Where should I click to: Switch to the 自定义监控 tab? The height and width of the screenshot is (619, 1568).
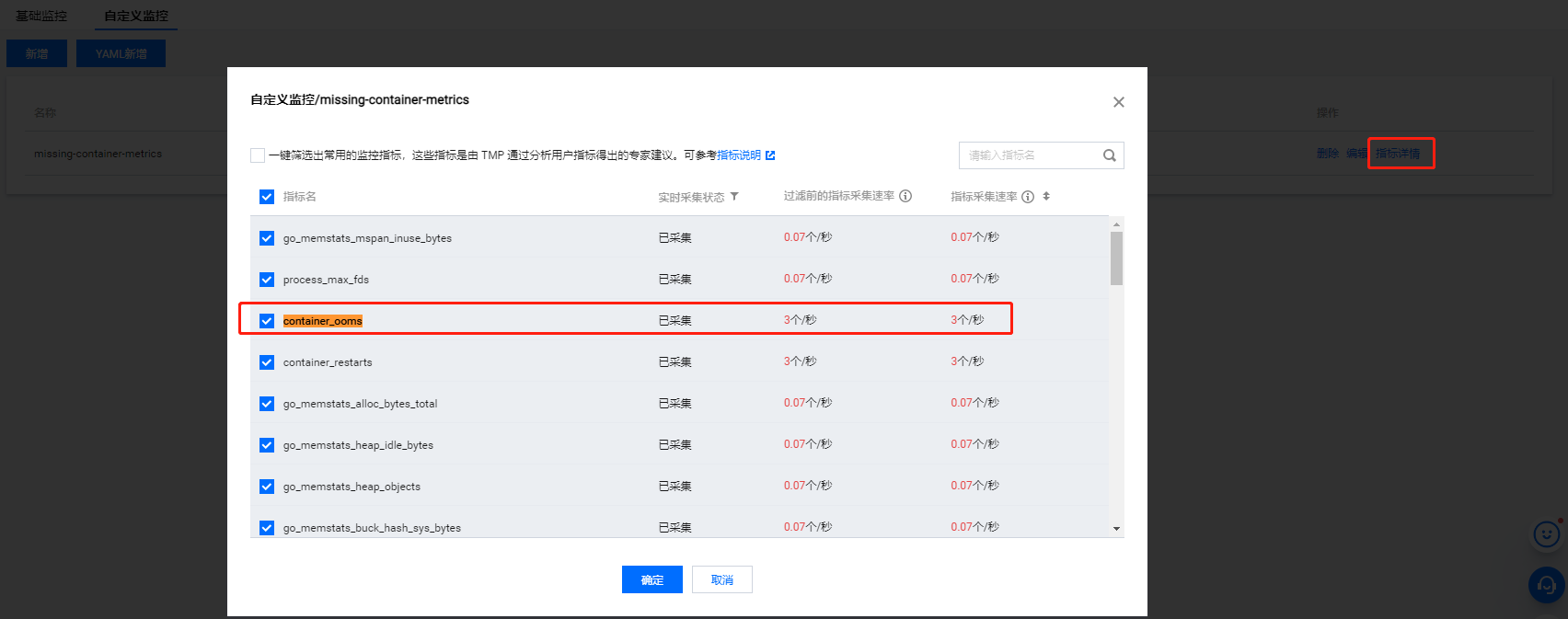[x=136, y=16]
